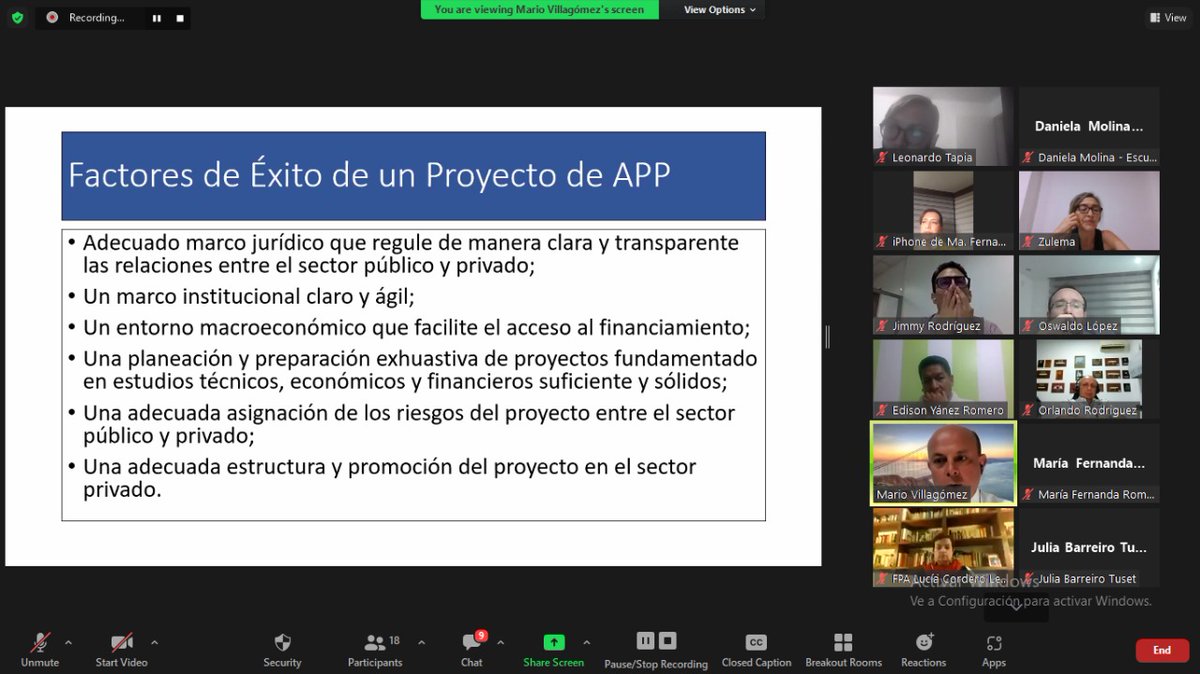The image size is (1200, 674).
Task: Click the red End meeting button
Action: click(x=1162, y=650)
